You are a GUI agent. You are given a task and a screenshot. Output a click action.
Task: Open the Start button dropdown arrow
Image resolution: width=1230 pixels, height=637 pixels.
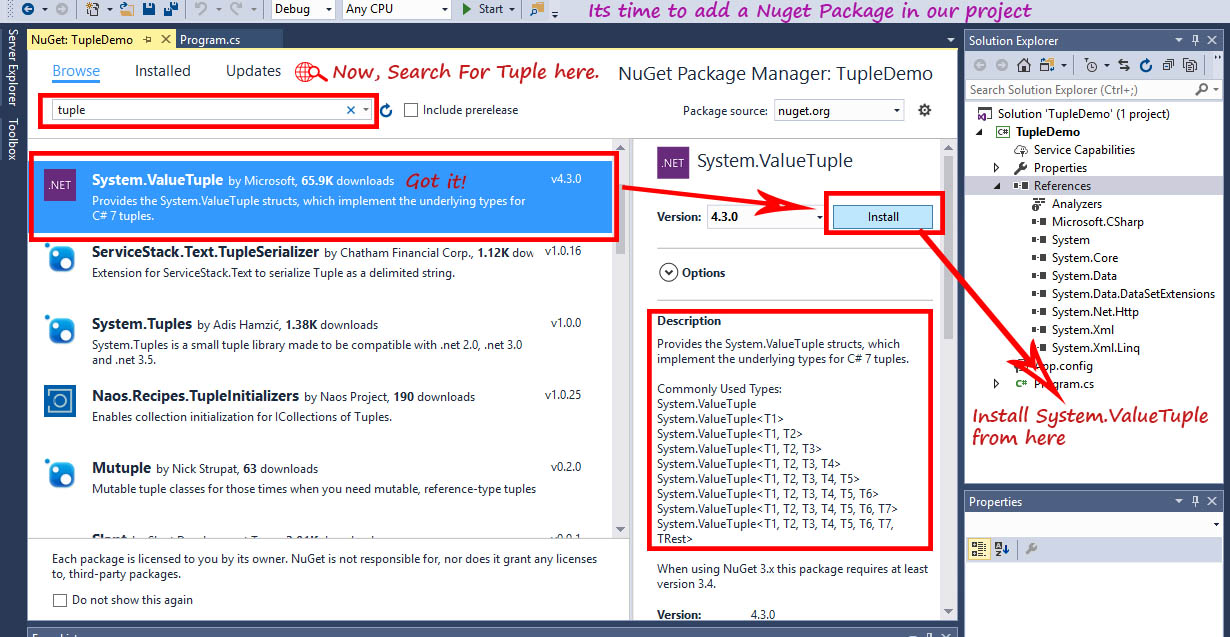click(512, 9)
